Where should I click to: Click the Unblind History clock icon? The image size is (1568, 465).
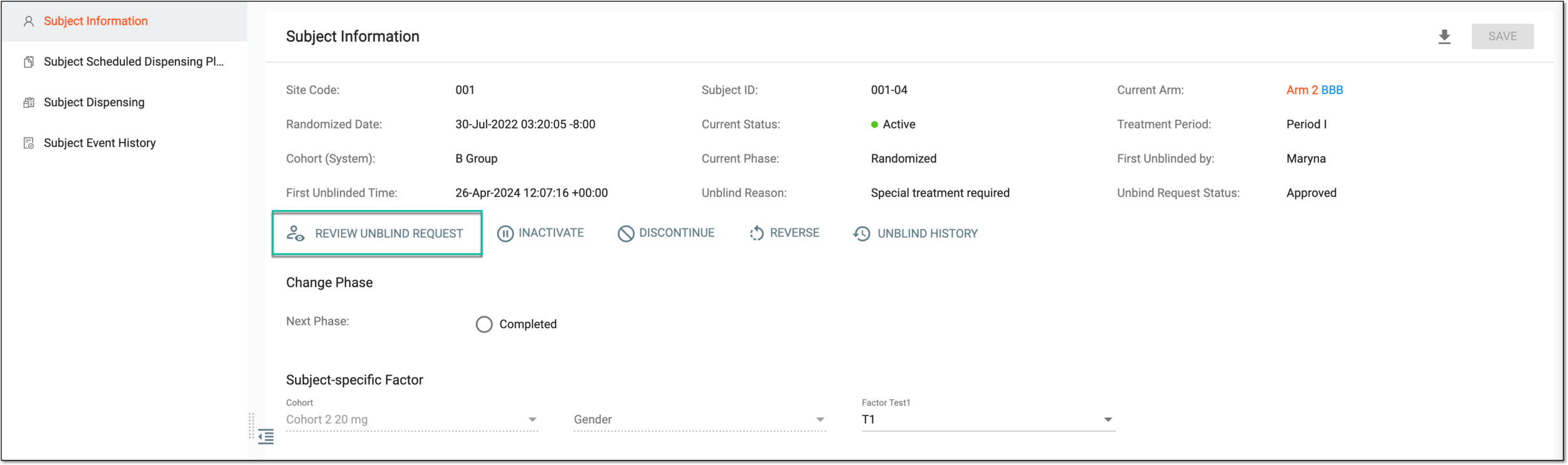pyautogui.click(x=862, y=234)
